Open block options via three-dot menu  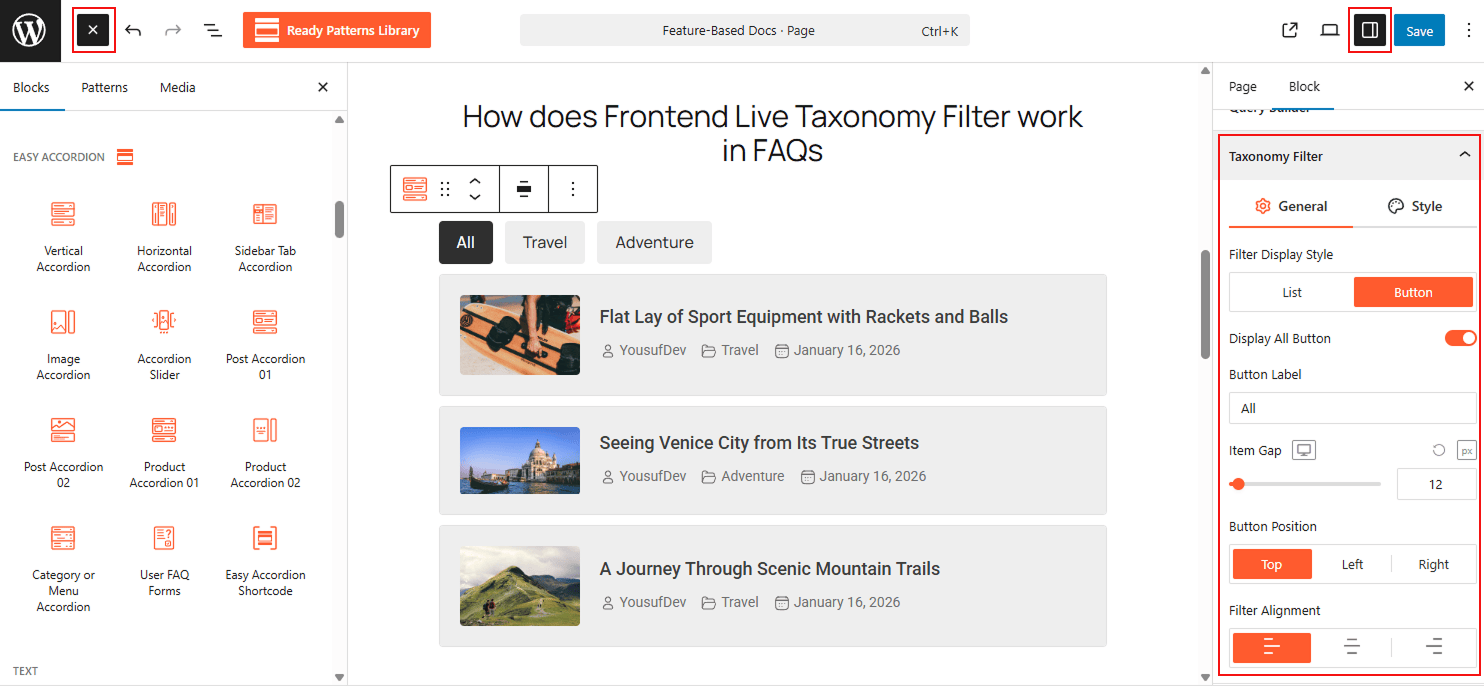pos(573,189)
